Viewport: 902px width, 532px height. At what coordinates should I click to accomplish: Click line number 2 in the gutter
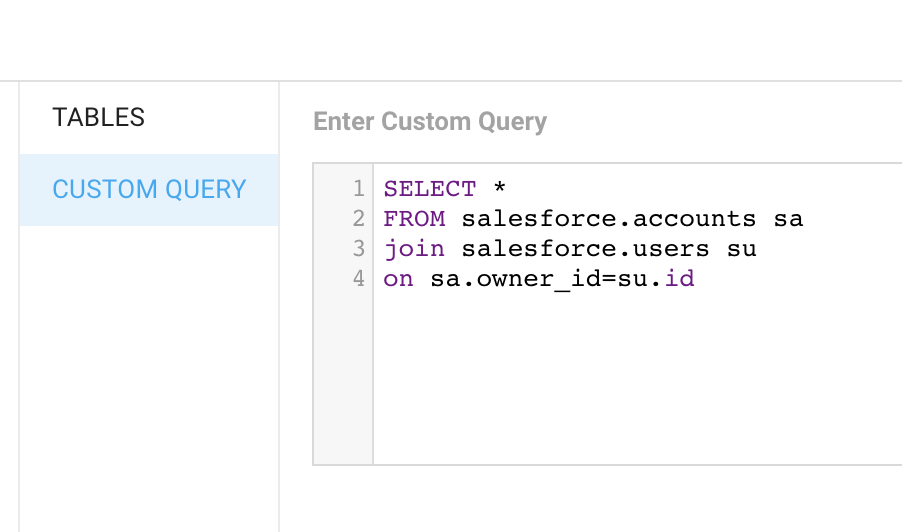(359, 219)
